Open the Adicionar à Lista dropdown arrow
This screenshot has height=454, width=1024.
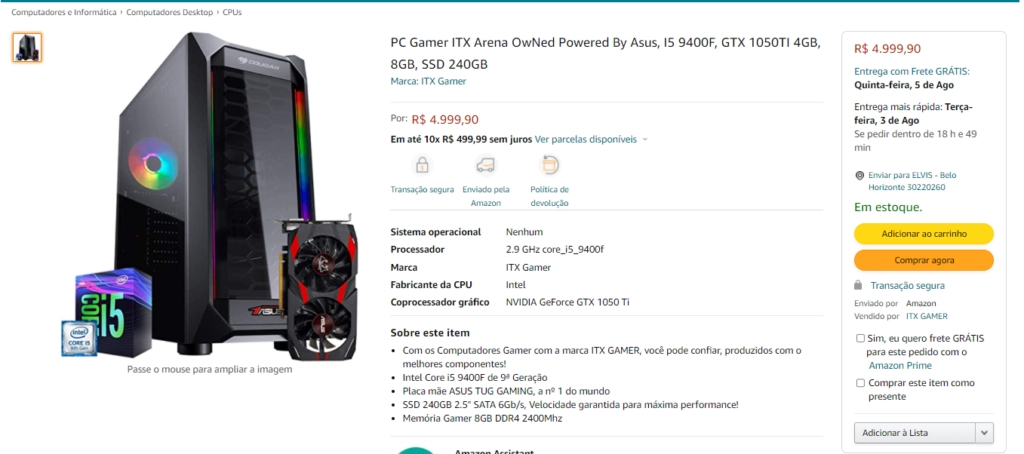pyautogui.click(x=984, y=433)
